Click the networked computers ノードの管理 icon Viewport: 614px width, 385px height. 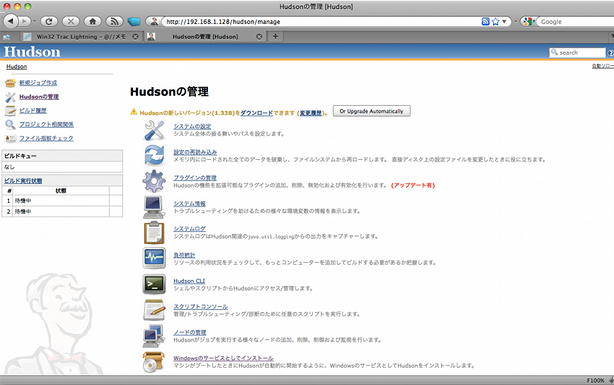tap(154, 336)
